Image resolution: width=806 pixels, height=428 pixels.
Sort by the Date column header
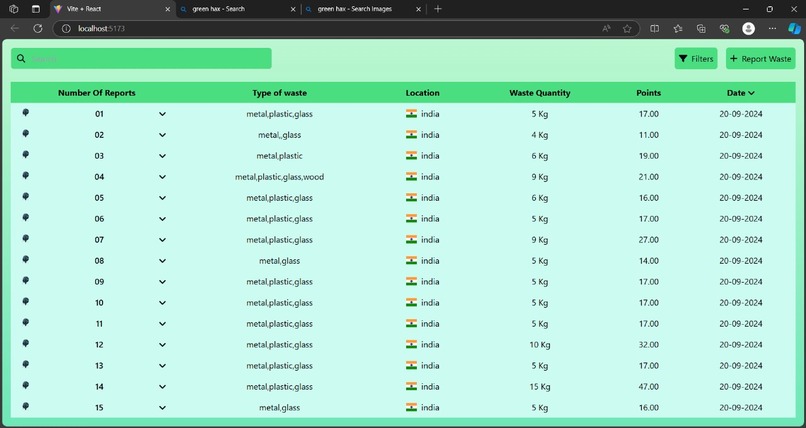741,93
